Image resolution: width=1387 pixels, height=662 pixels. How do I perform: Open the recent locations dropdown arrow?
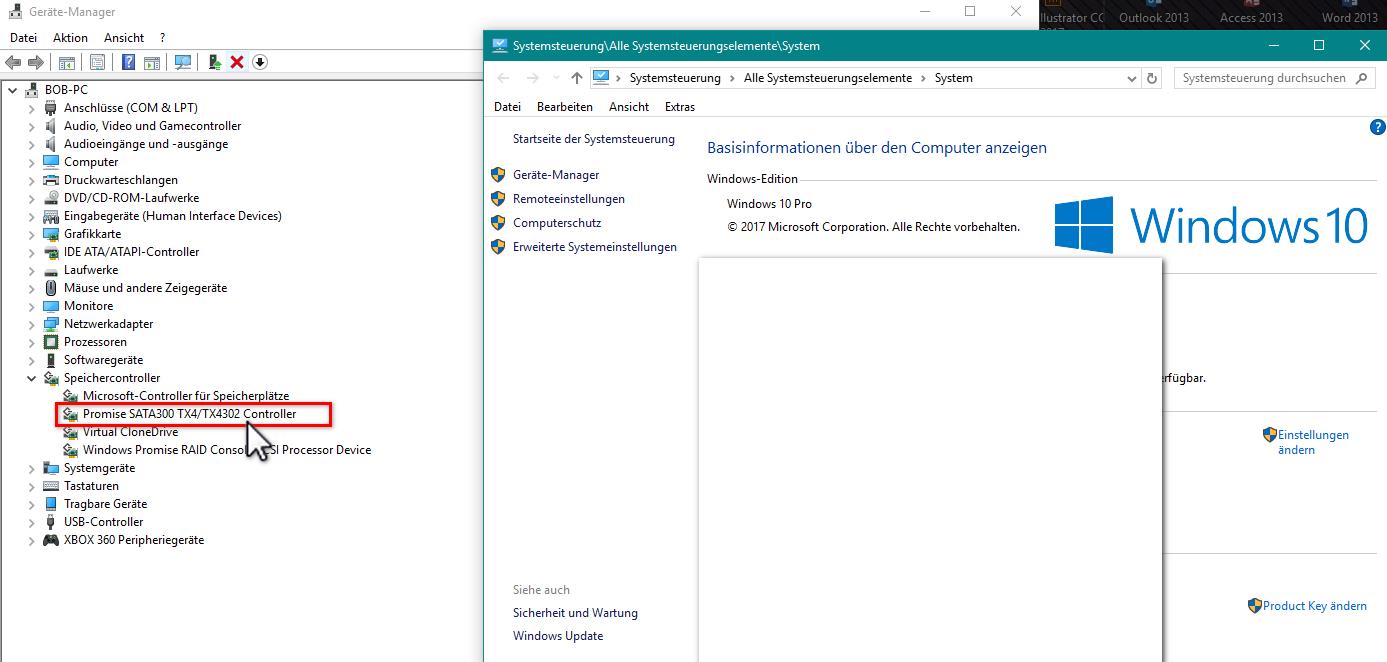(556, 78)
